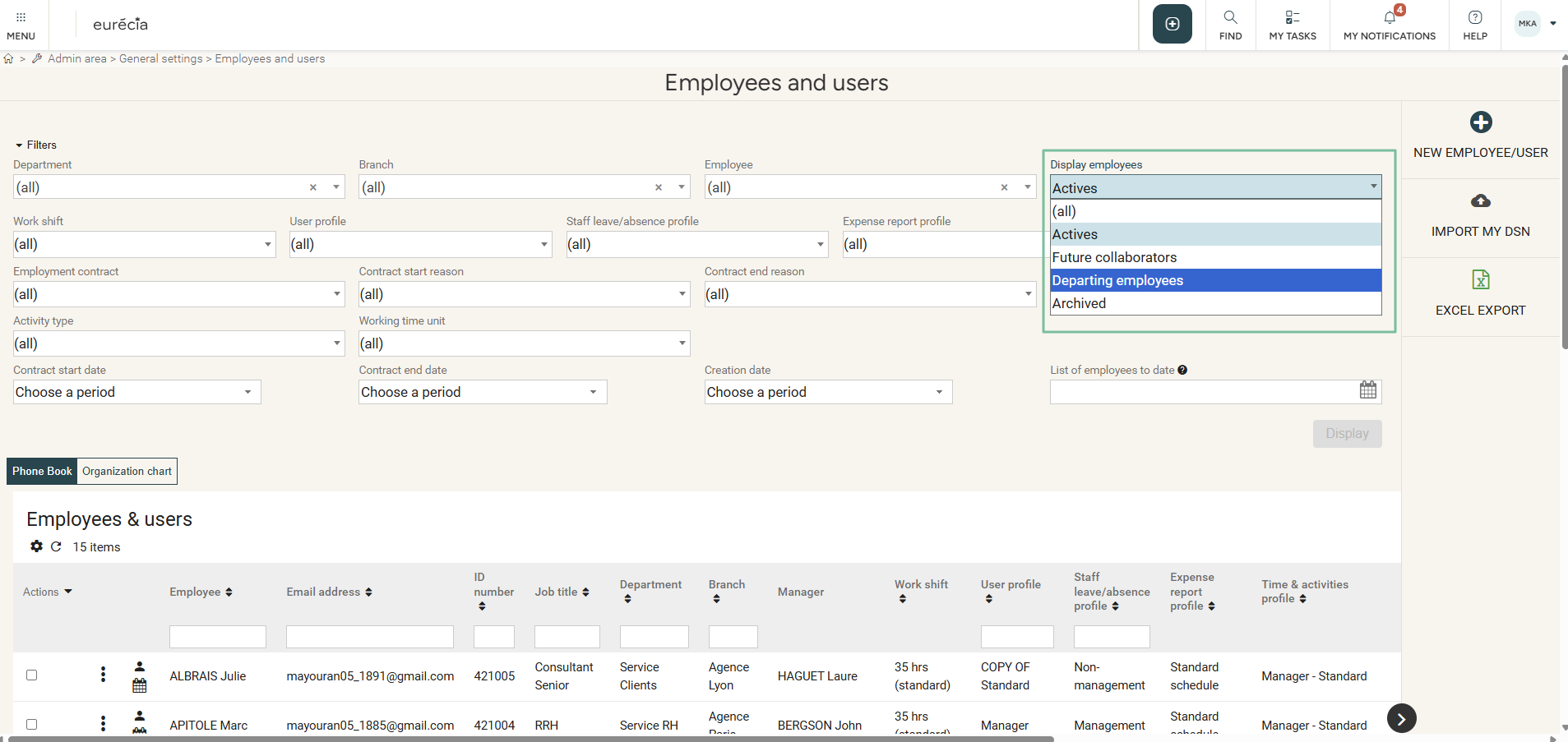This screenshot has width=1568, height=742.
Task: Open the table settings gear icon
Action: coord(36,546)
